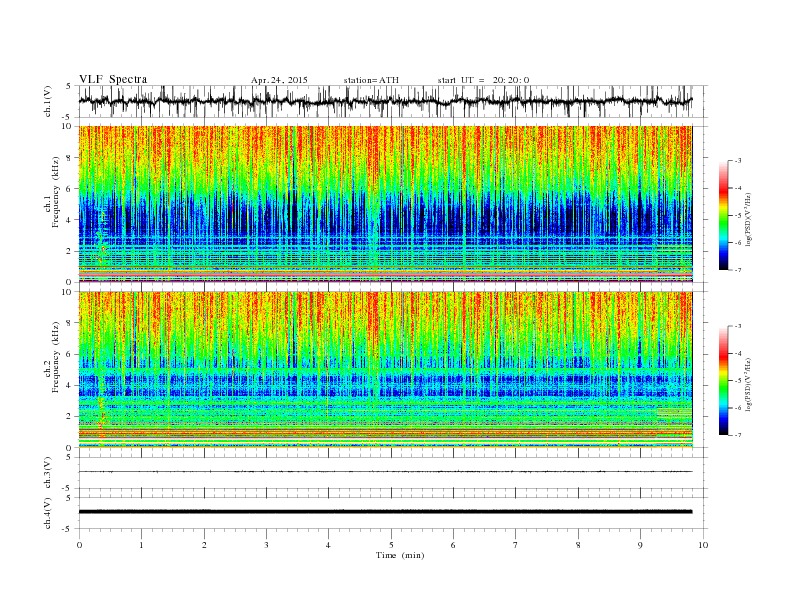Click the "8" tick label on the time axis
Viewport: 792px width, 612px height.
(x=578, y=545)
